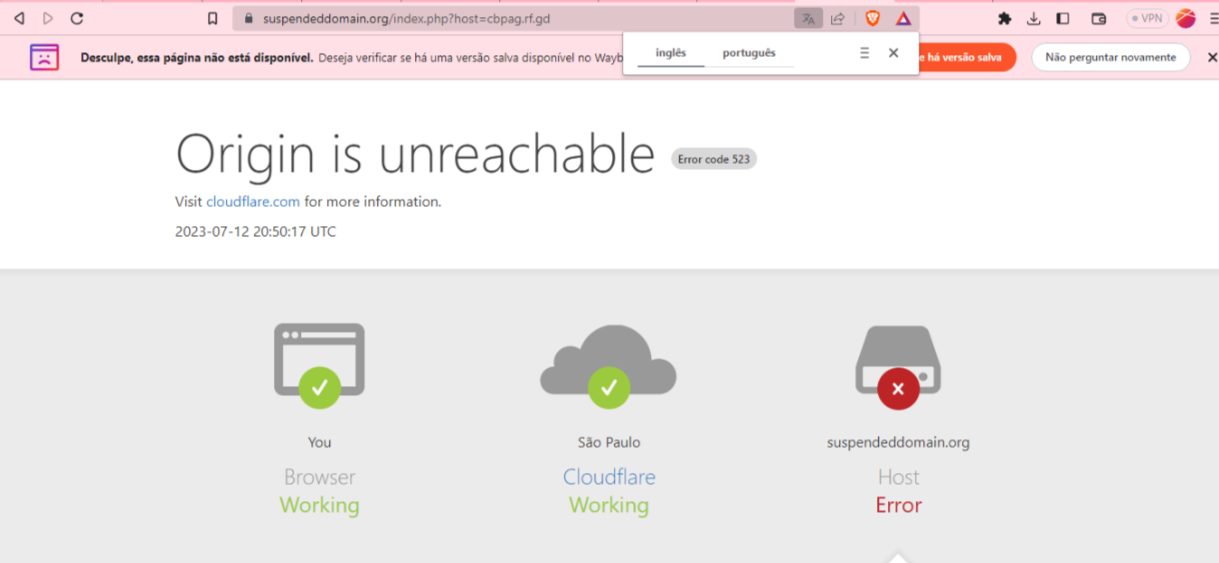Click Não perguntar novamente button
Image resolution: width=1219 pixels, height=563 pixels.
1110,57
